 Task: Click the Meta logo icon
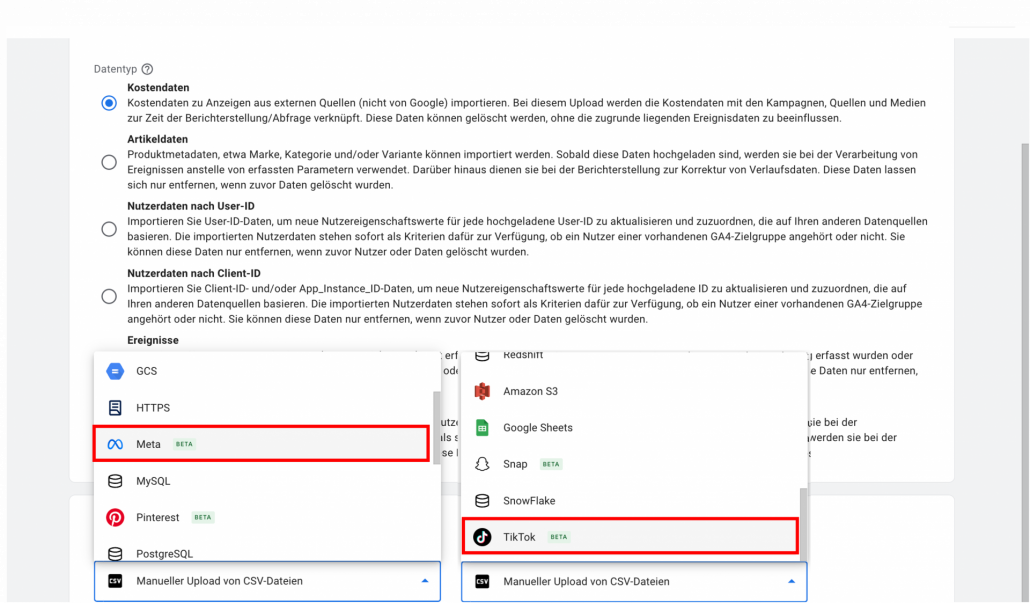coord(114,444)
